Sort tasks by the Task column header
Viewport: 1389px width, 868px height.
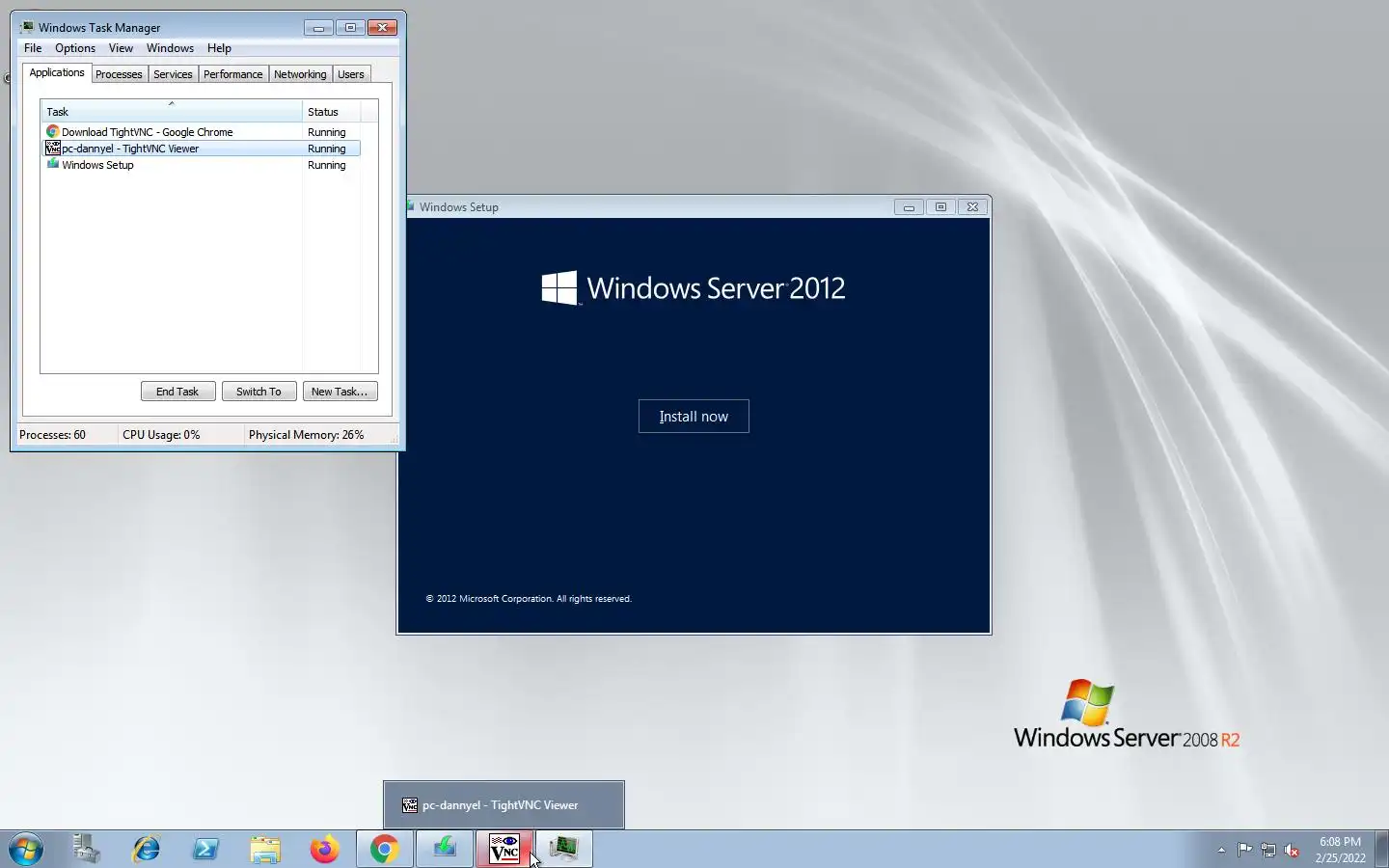pyautogui.click(x=172, y=111)
